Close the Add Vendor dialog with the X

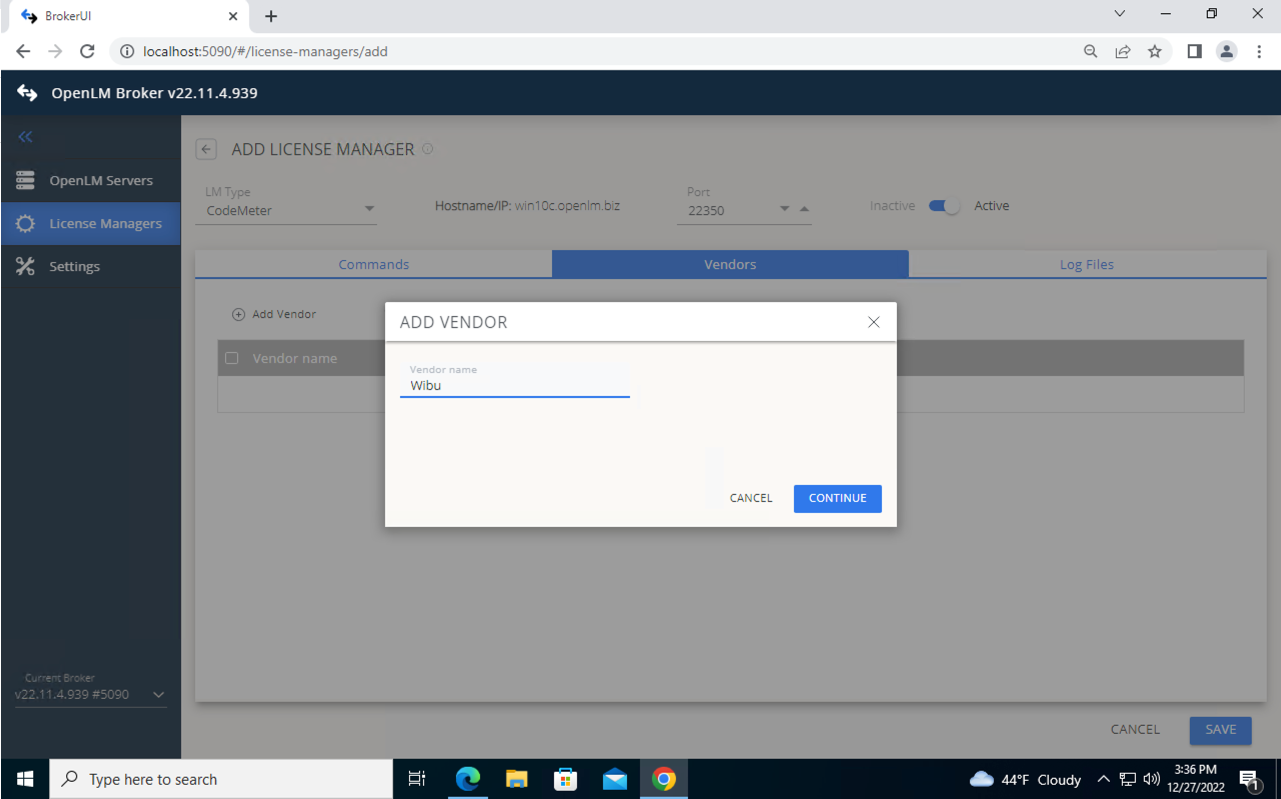(x=873, y=322)
